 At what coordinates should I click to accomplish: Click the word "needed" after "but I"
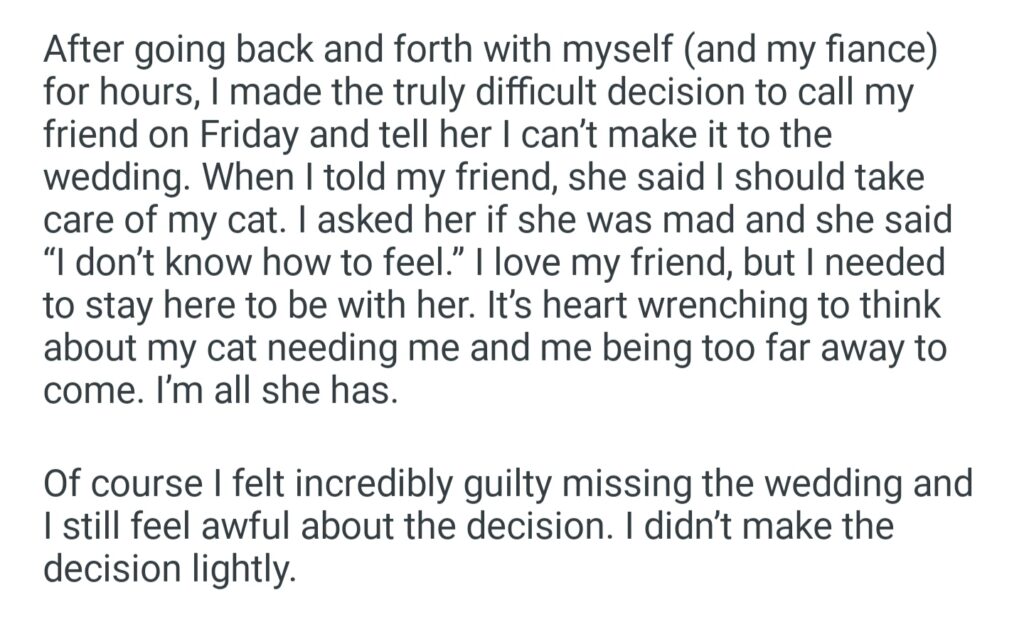coord(893,263)
